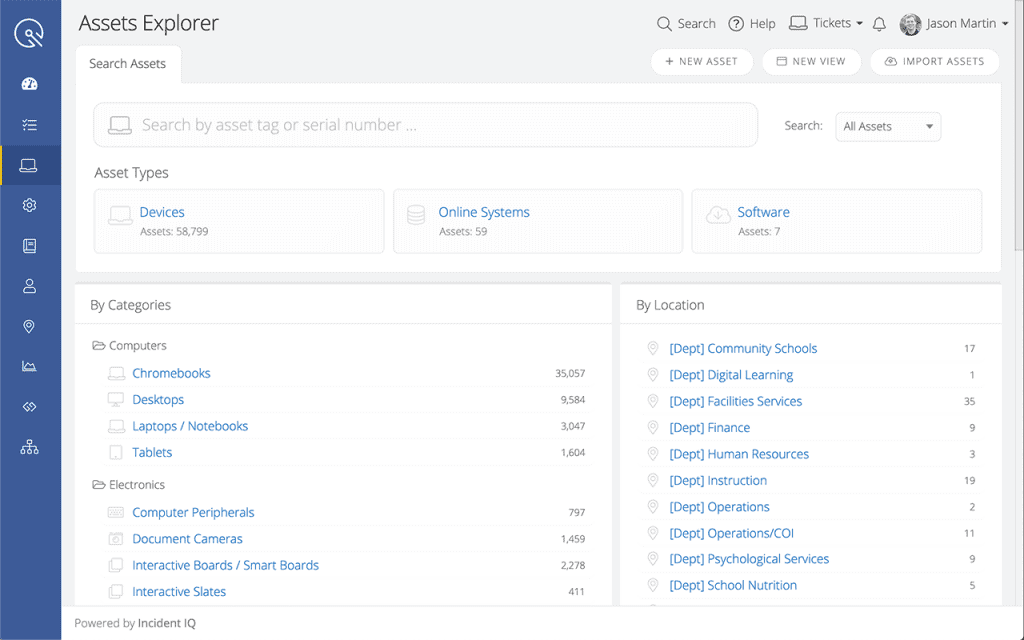Viewport: 1024px width, 640px height.
Task: Open the Dashboard from the sidebar
Action: [x=31, y=84]
